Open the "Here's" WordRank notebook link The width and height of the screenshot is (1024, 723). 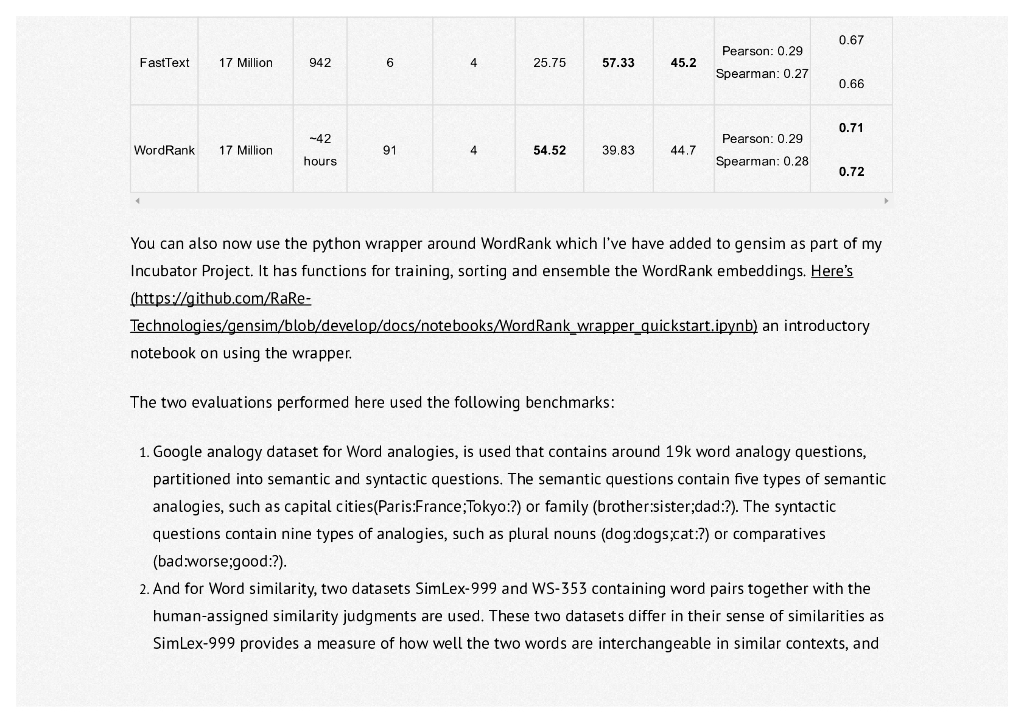(x=831, y=271)
